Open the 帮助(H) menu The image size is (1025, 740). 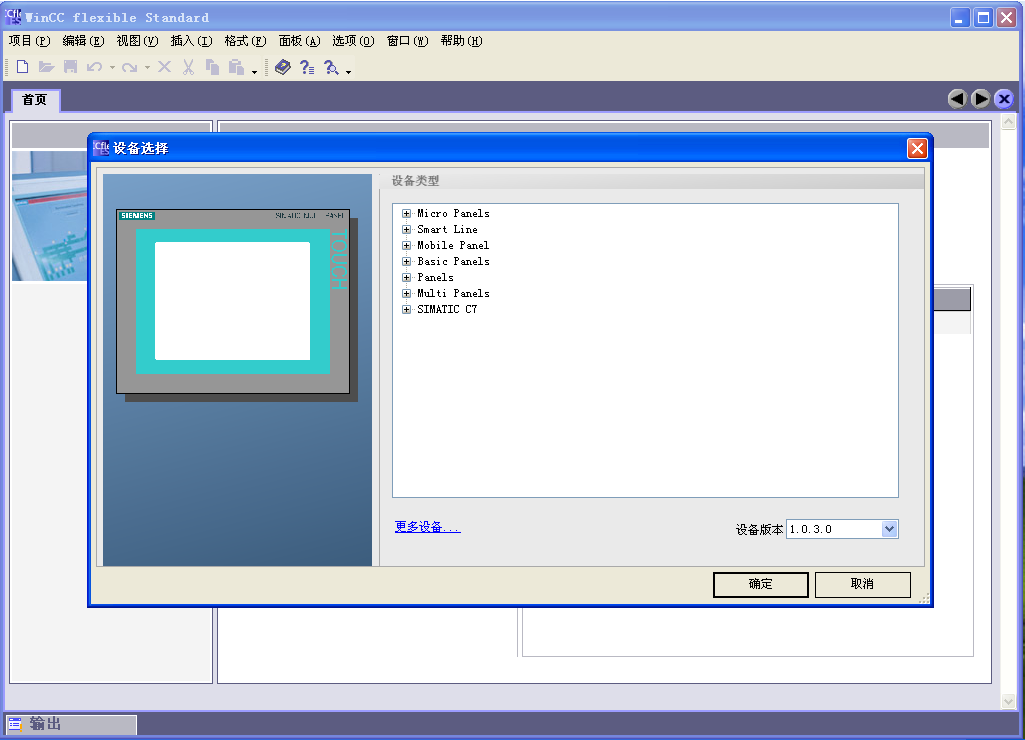click(462, 41)
